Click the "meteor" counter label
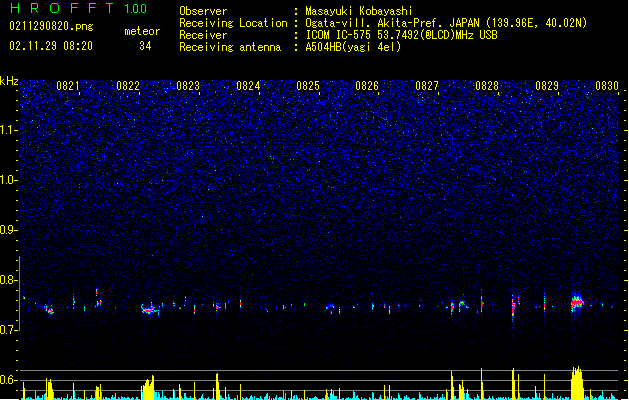629x400 pixels. coord(142,31)
